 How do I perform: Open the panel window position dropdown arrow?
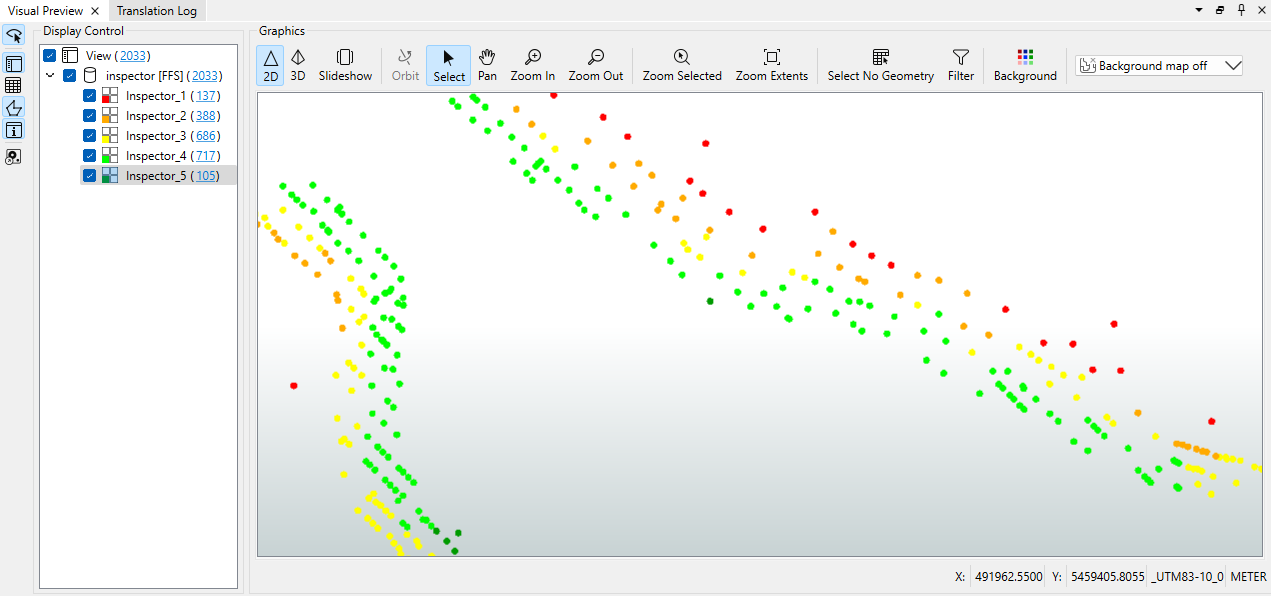(1199, 10)
